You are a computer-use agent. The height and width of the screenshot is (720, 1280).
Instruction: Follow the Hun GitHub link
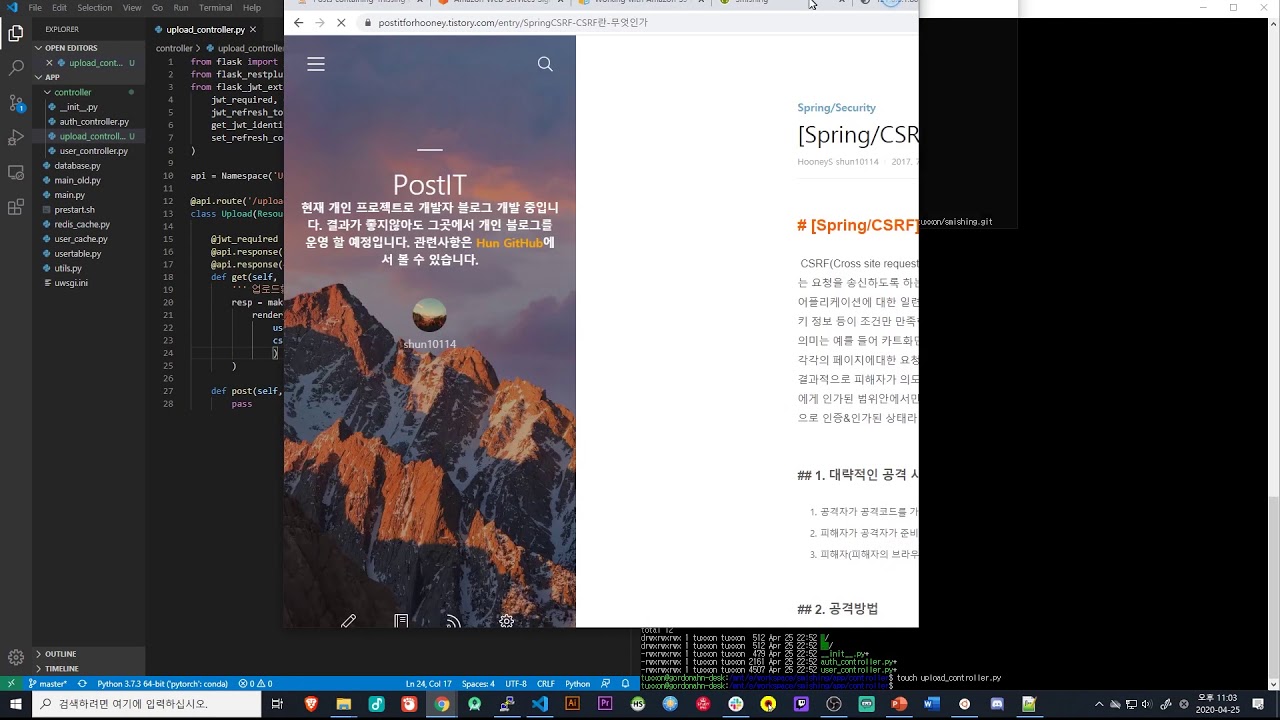(509, 243)
